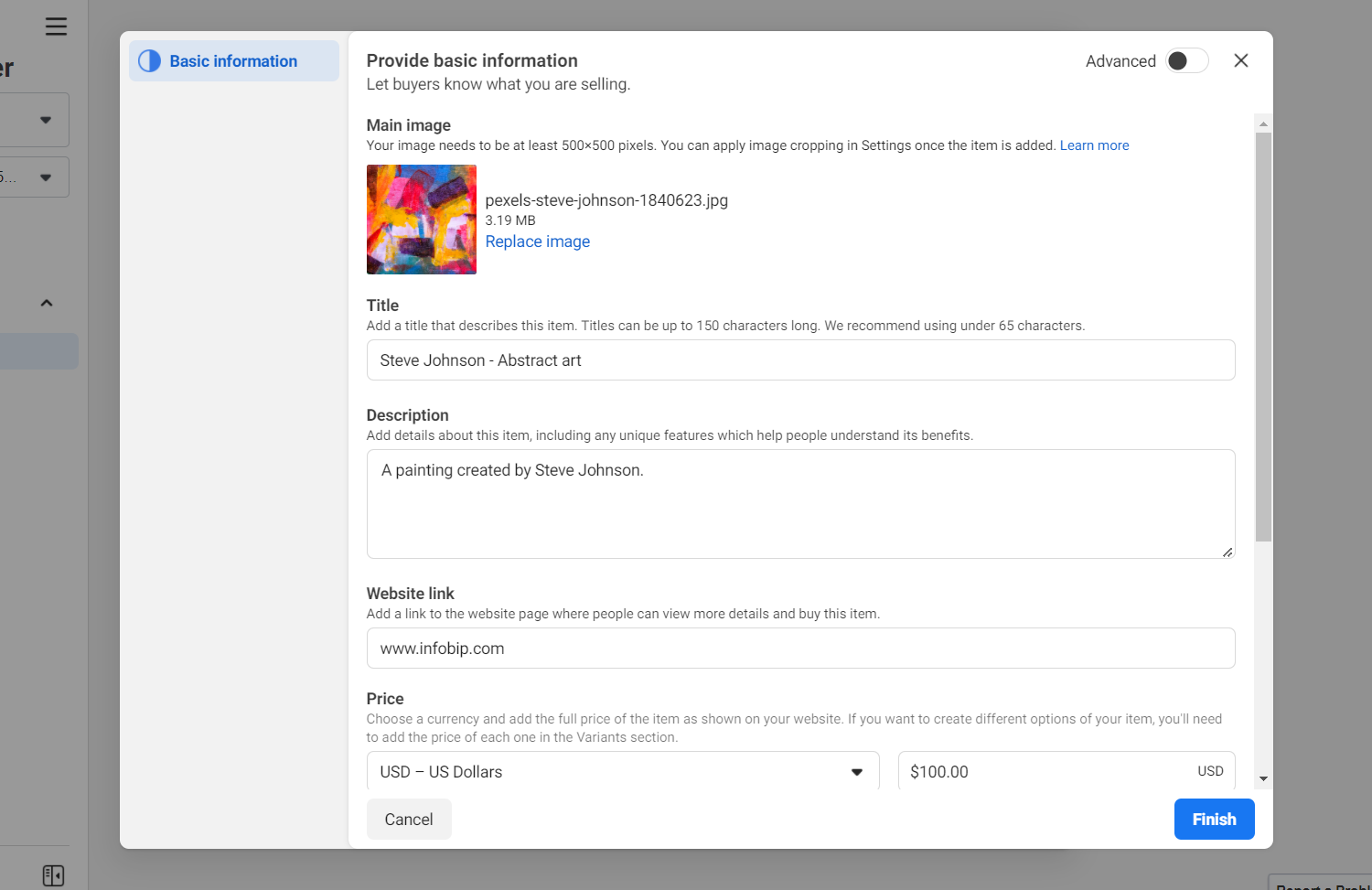Click the Title input field

[x=800, y=360]
